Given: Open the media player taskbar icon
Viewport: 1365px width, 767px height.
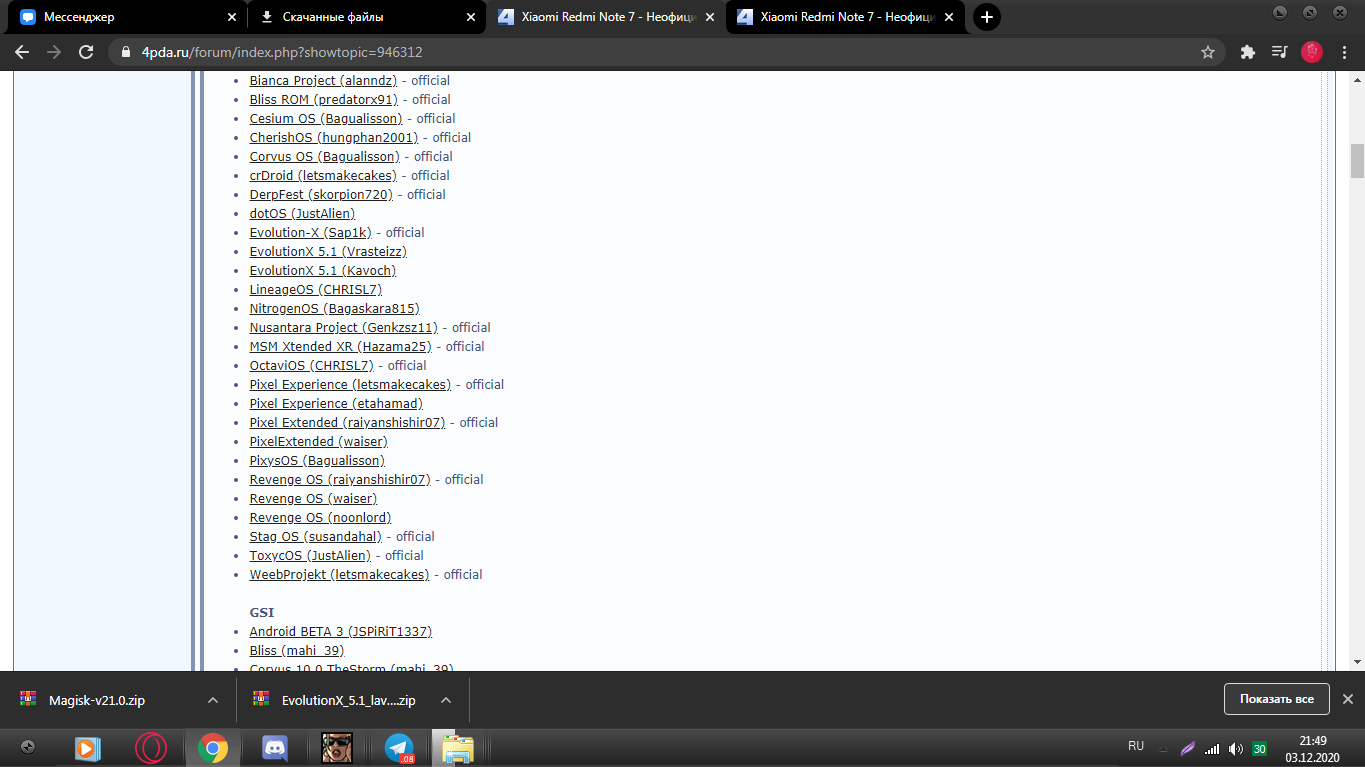Looking at the screenshot, I should pyautogui.click(x=88, y=748).
